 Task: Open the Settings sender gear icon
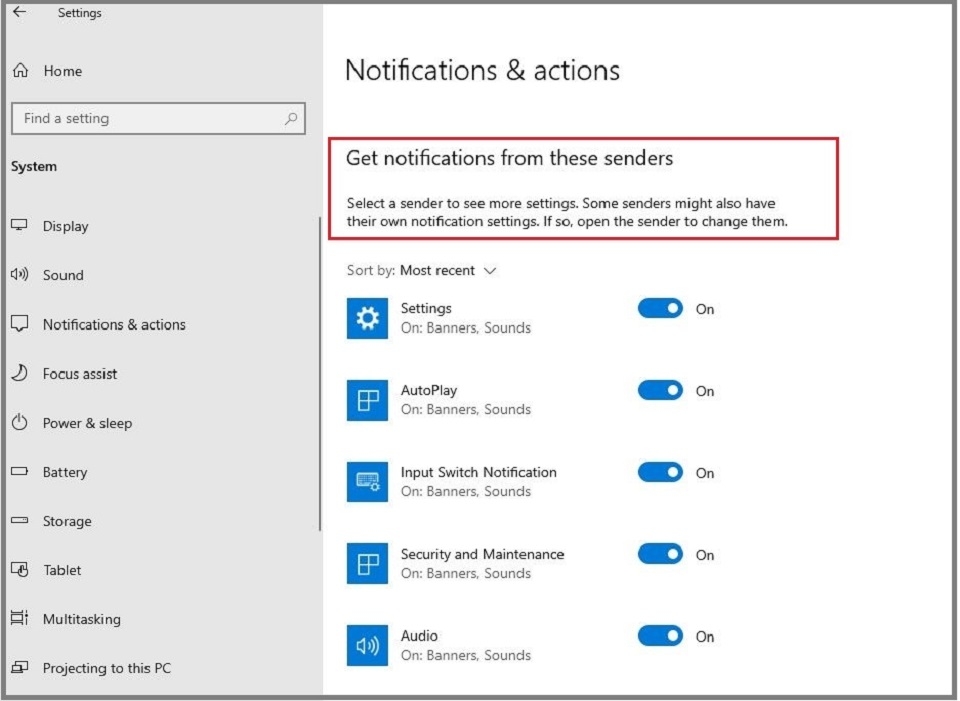click(x=367, y=318)
